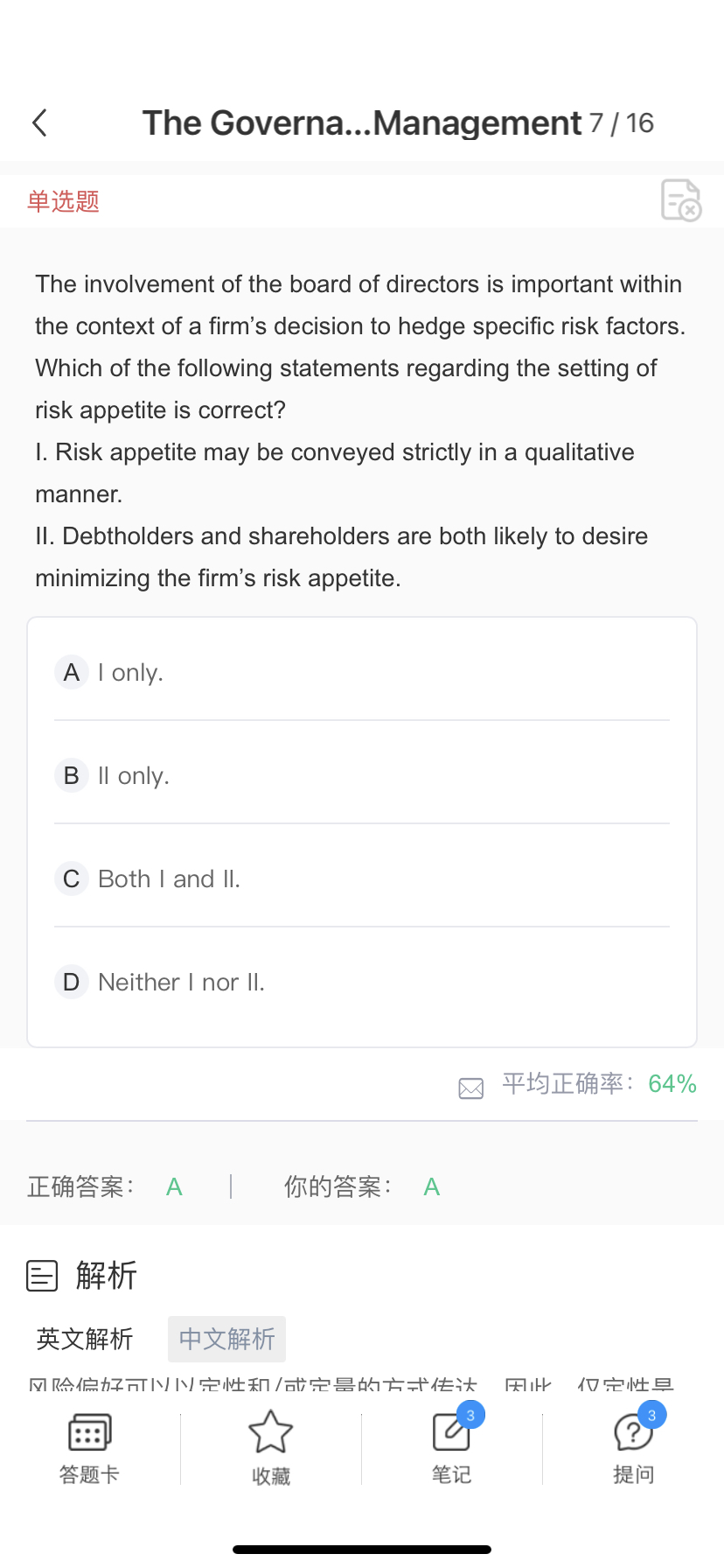
Task: Click the page title "The Governa...Management"
Action: click(361, 123)
